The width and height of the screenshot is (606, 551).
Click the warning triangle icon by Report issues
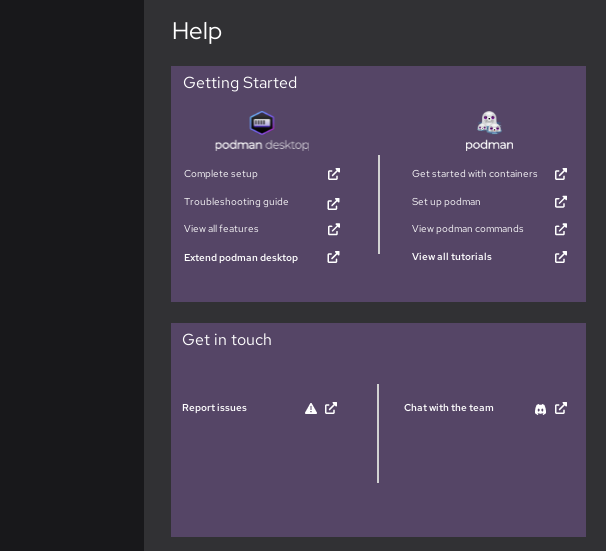coord(311,408)
